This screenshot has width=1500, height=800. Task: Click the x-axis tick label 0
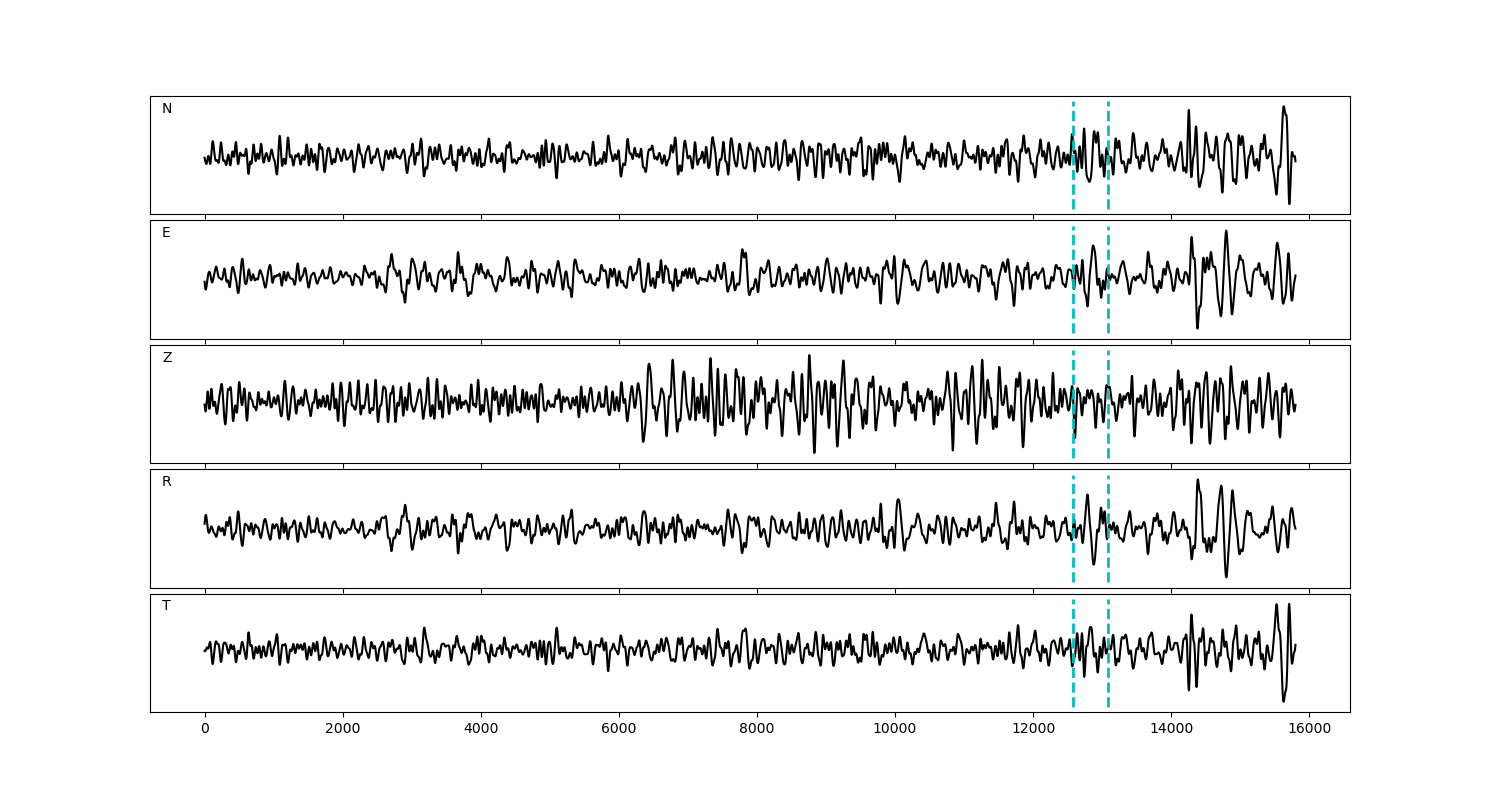point(205,729)
